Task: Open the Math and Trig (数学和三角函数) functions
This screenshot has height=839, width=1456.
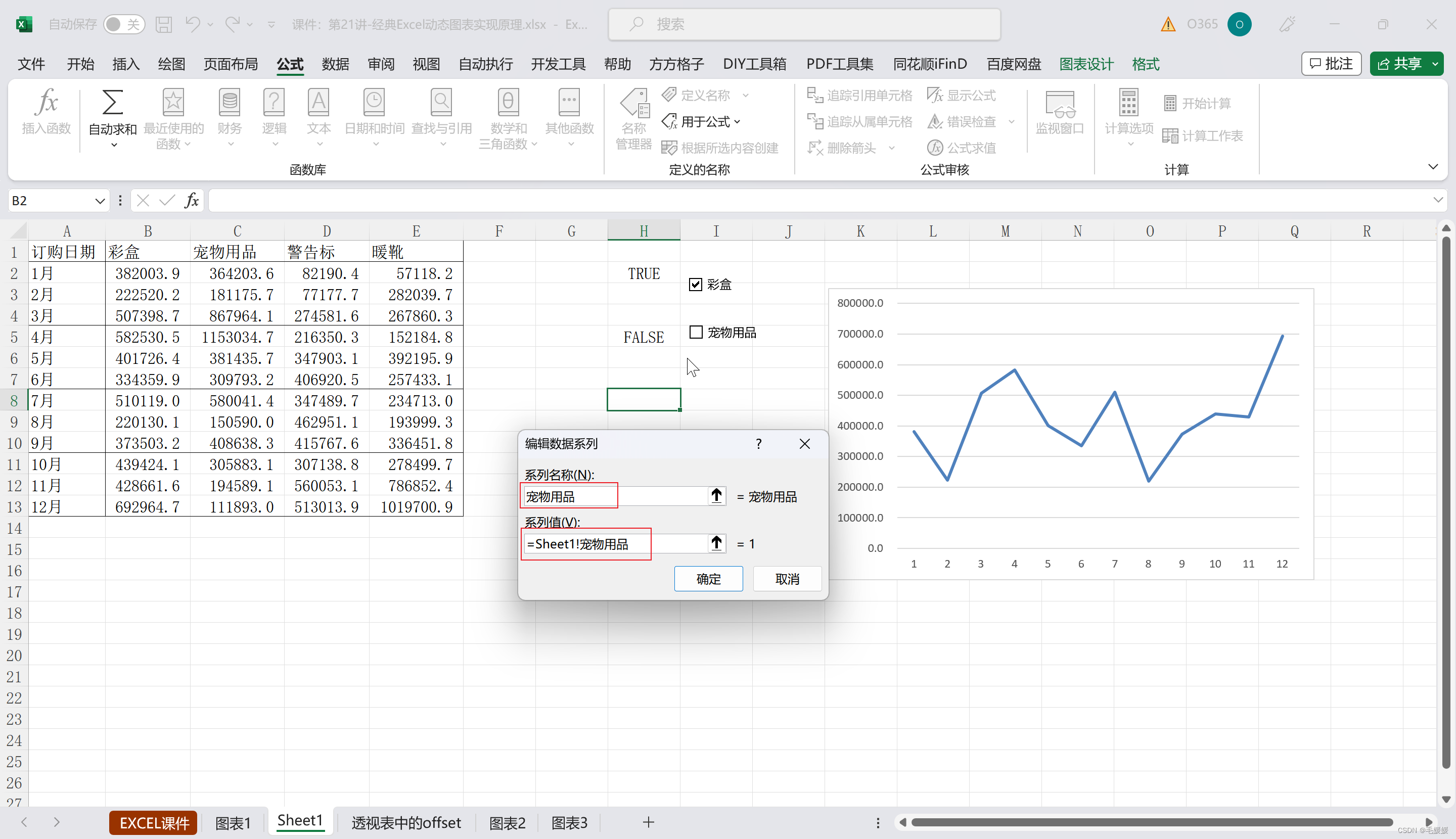Action: [x=509, y=118]
